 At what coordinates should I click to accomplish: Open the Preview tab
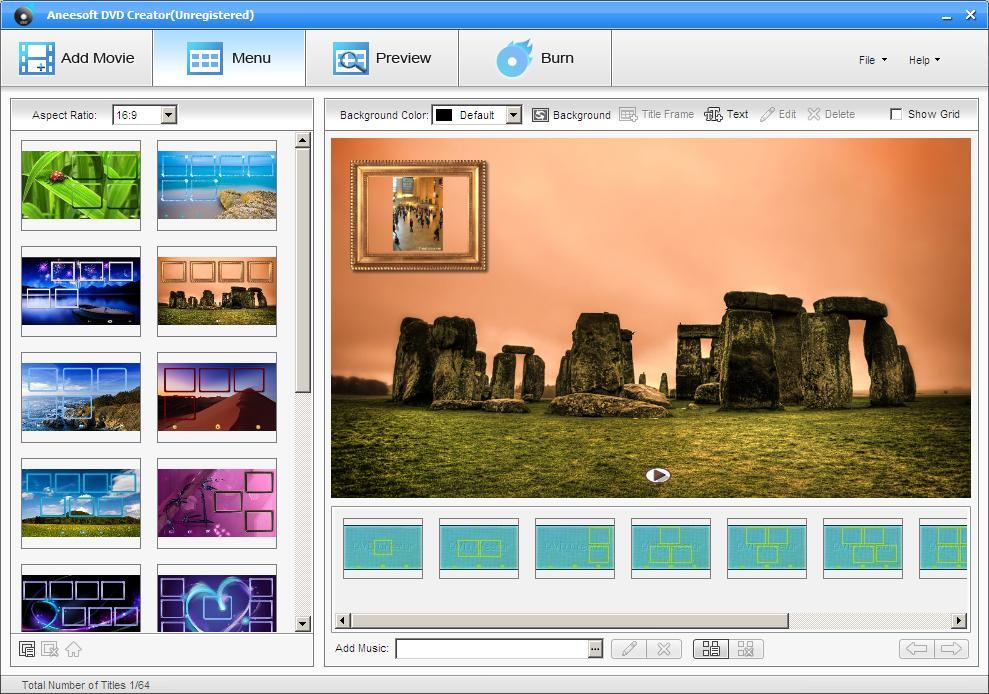(382, 58)
